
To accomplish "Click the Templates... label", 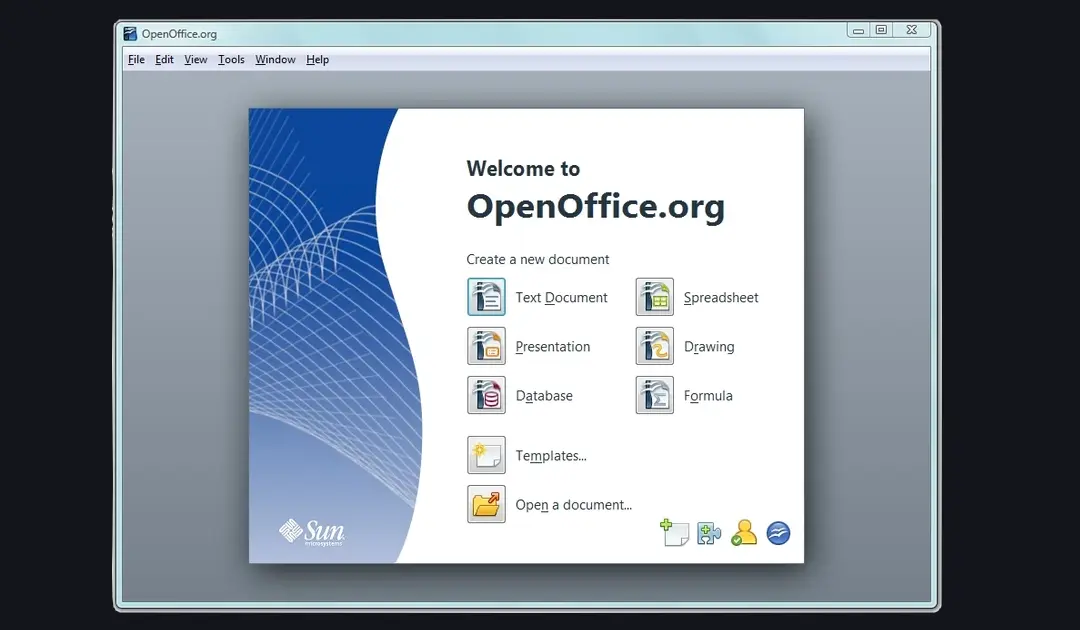I will [551, 456].
